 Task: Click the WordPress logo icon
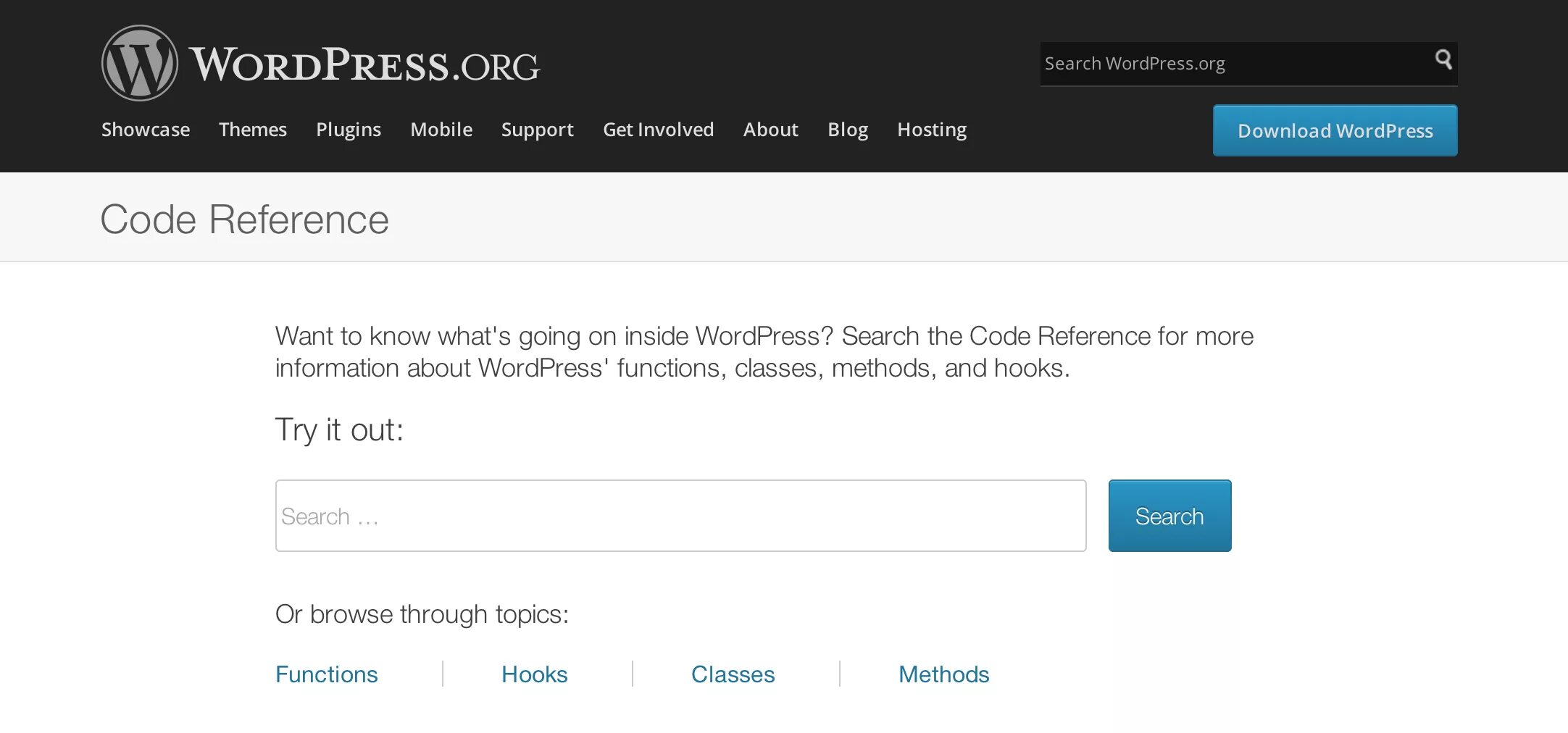(x=139, y=63)
